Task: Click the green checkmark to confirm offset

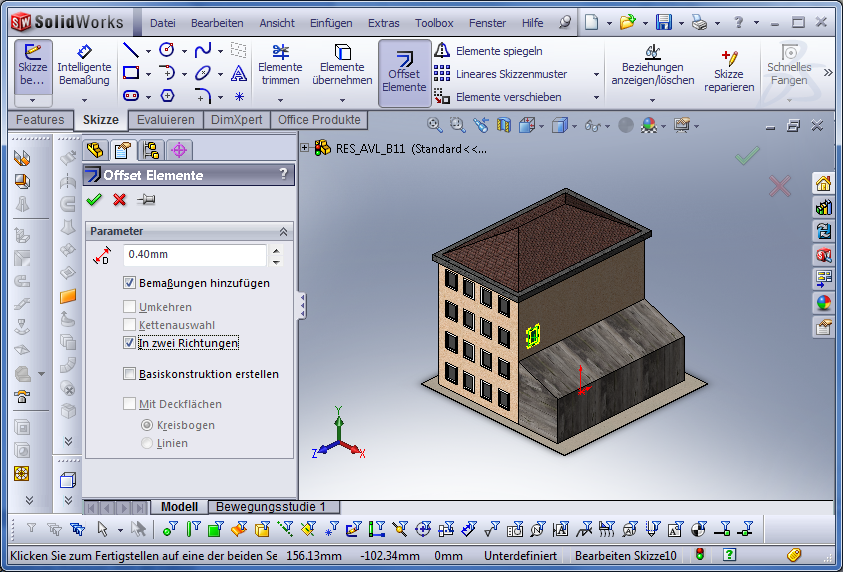Action: click(95, 200)
